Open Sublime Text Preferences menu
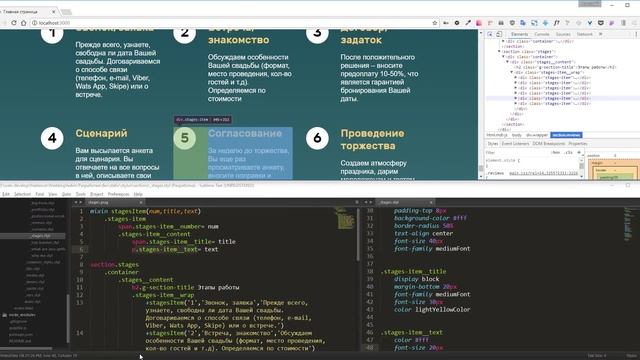 tap(118, 194)
